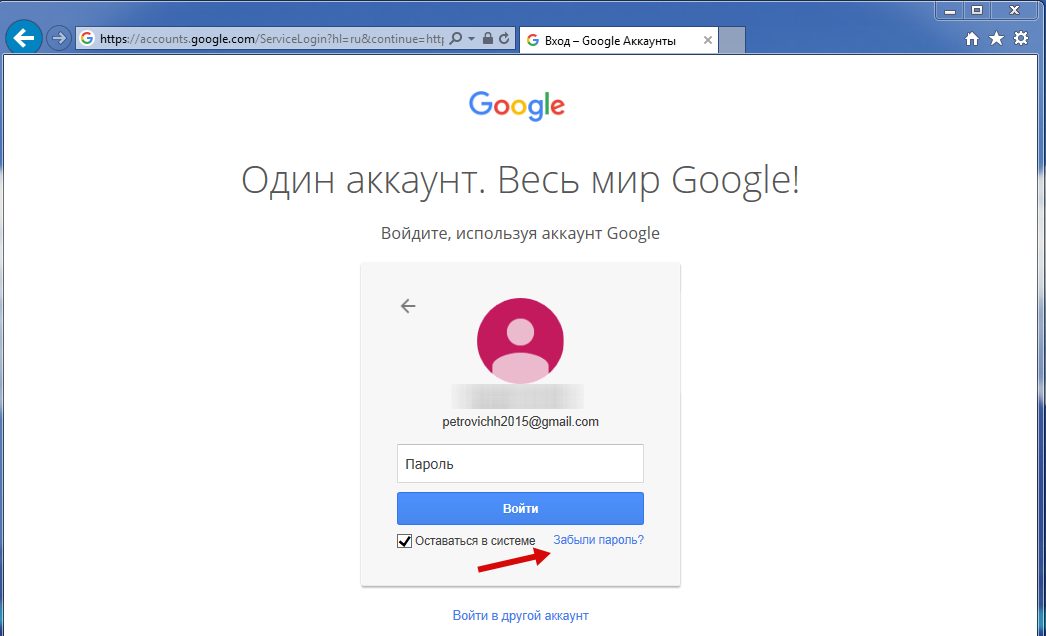Click the browser forward arrow button
This screenshot has width=1046, height=636.
click(x=59, y=39)
